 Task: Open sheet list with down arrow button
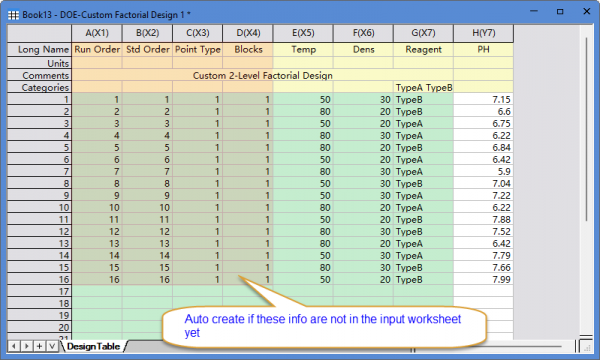click(x=52, y=346)
